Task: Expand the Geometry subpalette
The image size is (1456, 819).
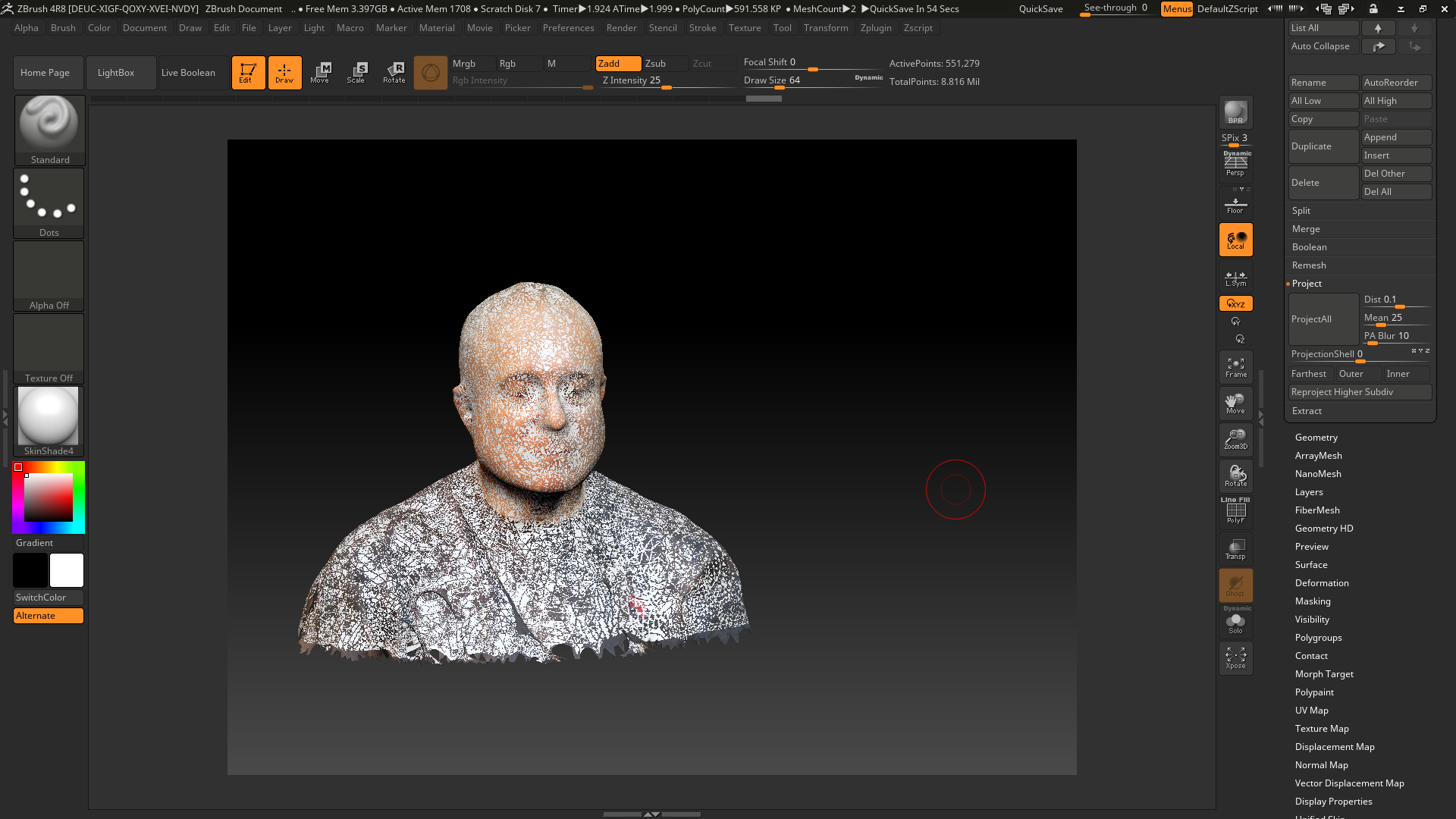Action: (1316, 438)
